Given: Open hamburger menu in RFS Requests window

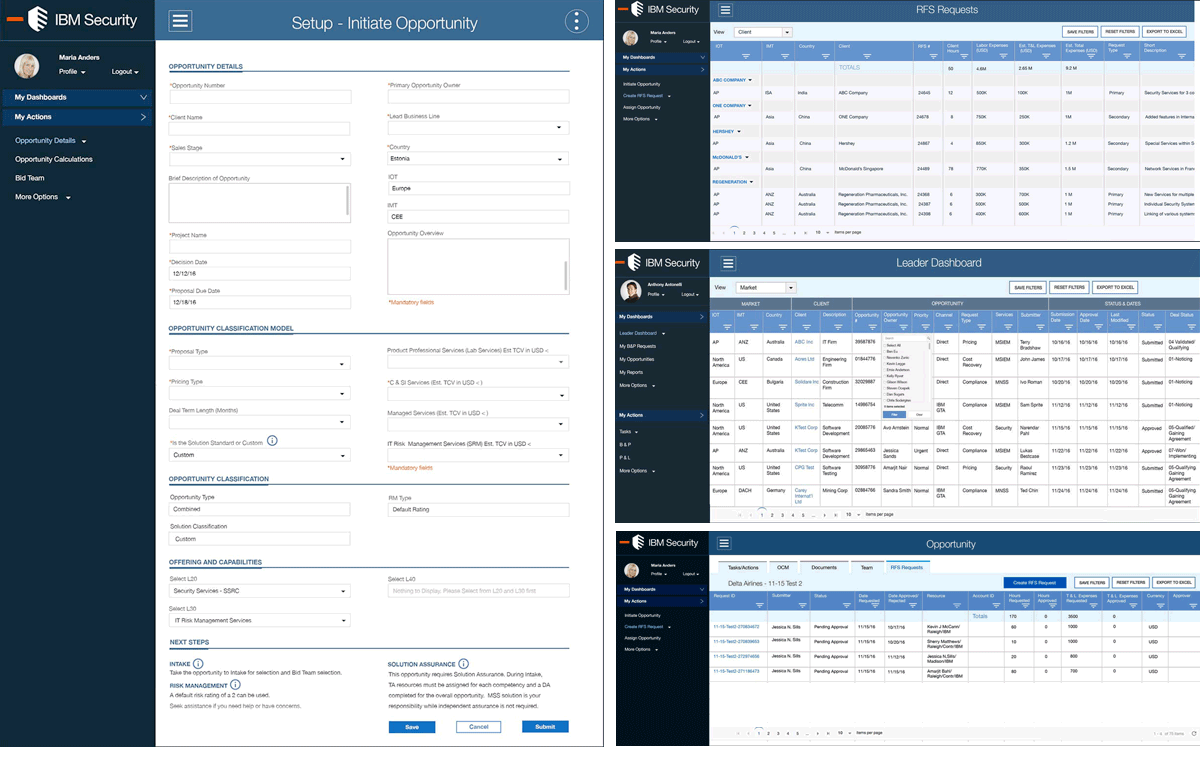Looking at the screenshot, I should click(725, 10).
